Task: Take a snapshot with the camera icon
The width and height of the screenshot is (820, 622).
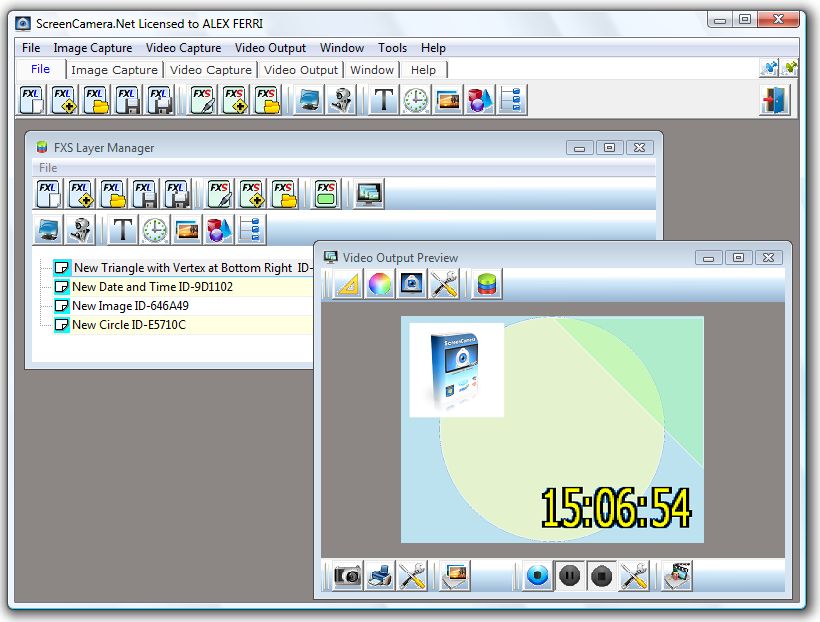Action: pos(347,576)
